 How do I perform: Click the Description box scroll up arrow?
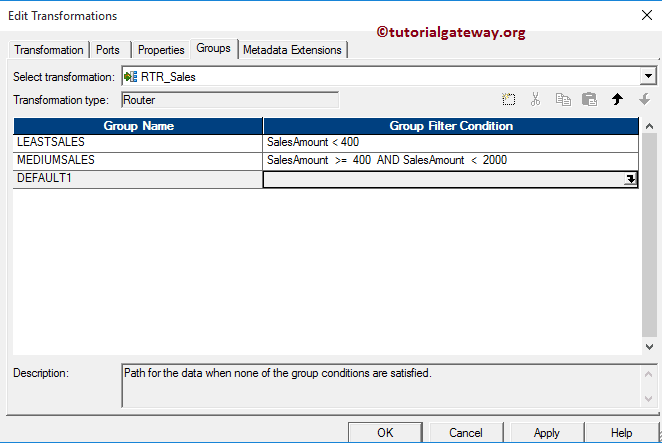tap(649, 374)
